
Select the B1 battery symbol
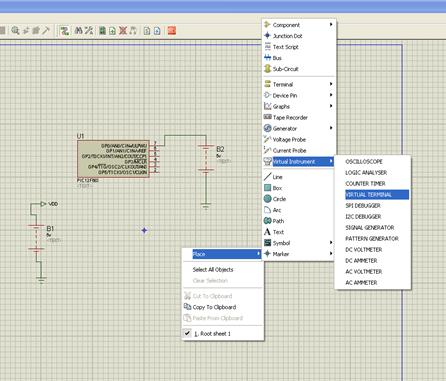point(36,237)
